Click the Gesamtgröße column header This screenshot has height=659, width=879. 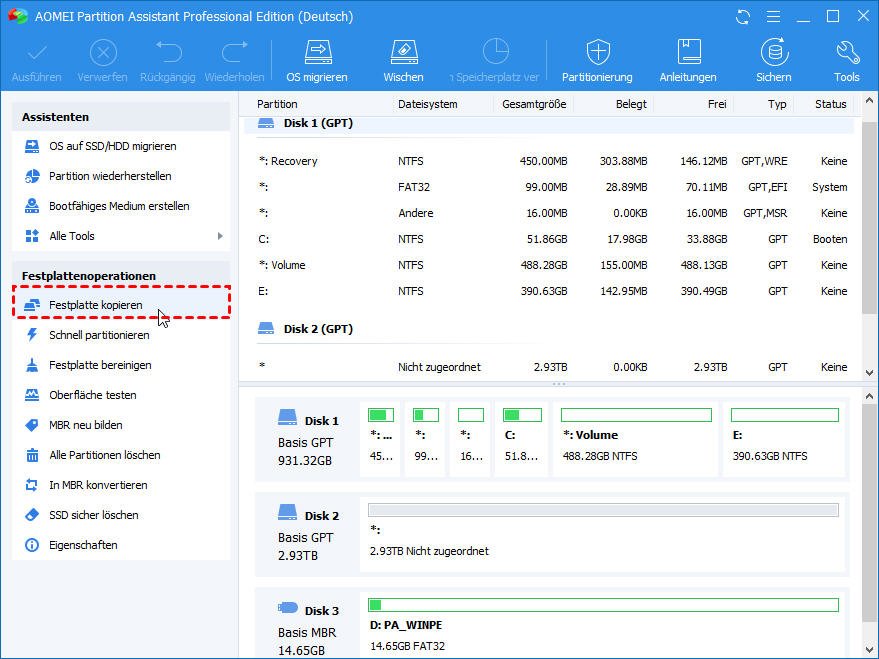[x=534, y=104]
